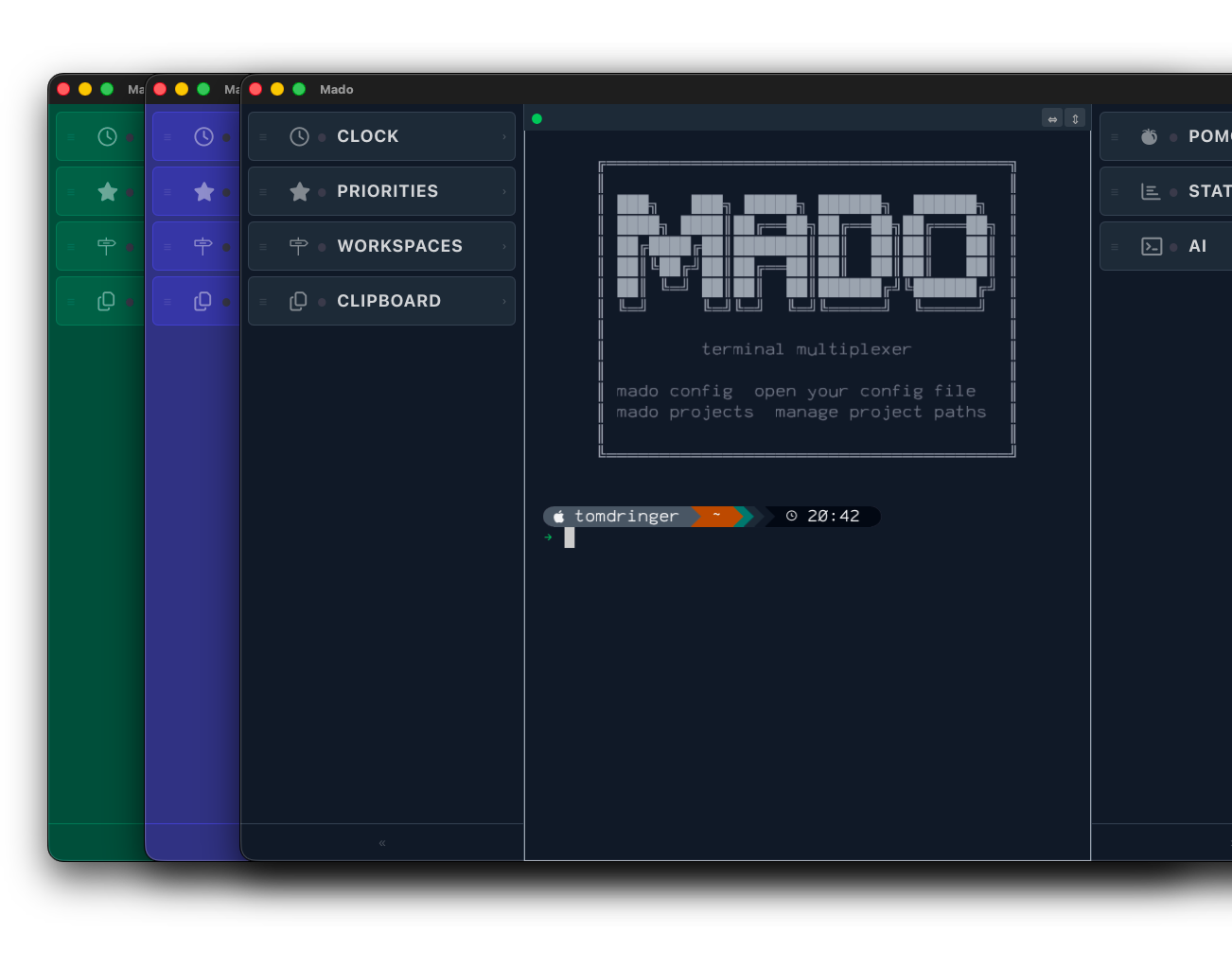Click the signpost icon in the green window
This screenshot has height=969, width=1232.
pyautogui.click(x=106, y=246)
